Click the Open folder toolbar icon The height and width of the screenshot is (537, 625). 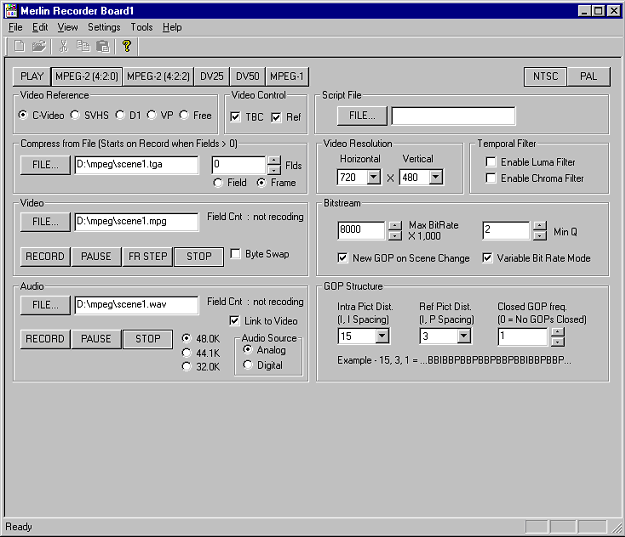(x=39, y=46)
